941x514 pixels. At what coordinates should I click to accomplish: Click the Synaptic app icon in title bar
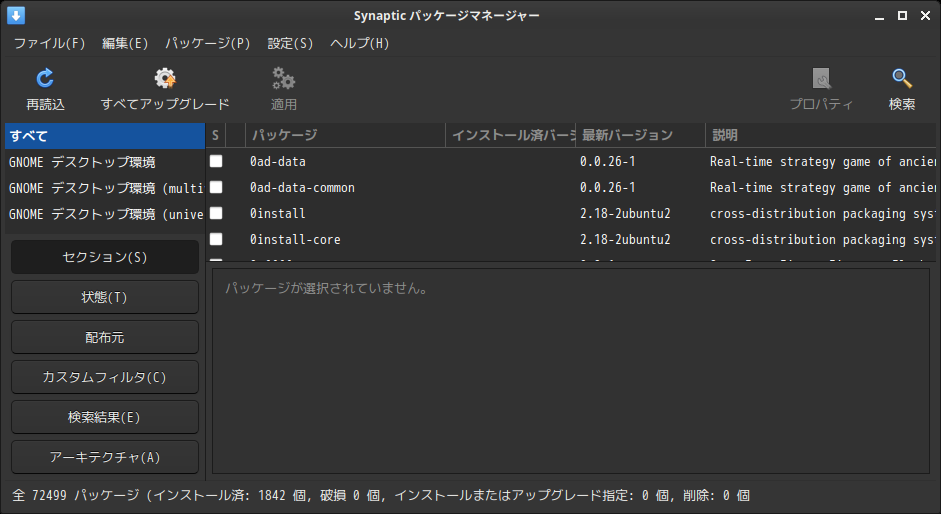point(16,16)
